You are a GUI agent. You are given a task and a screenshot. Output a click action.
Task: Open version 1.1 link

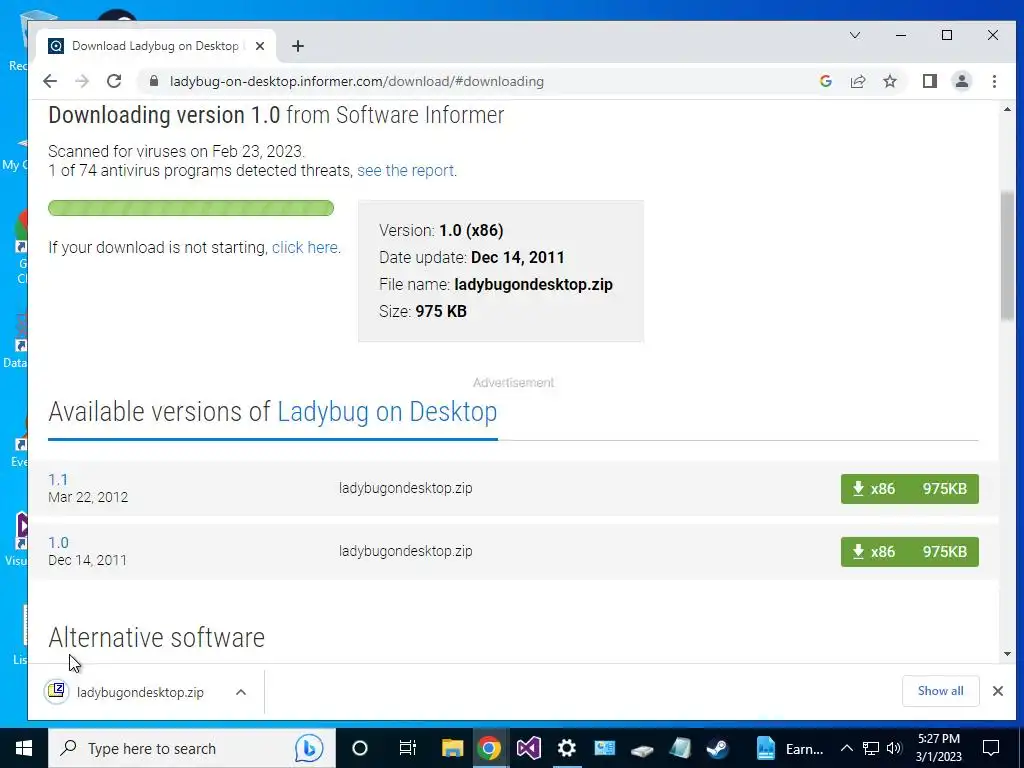click(58, 479)
